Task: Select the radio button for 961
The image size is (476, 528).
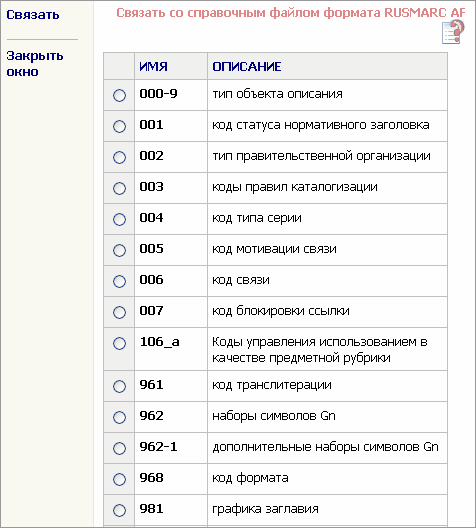Action: coord(119,386)
